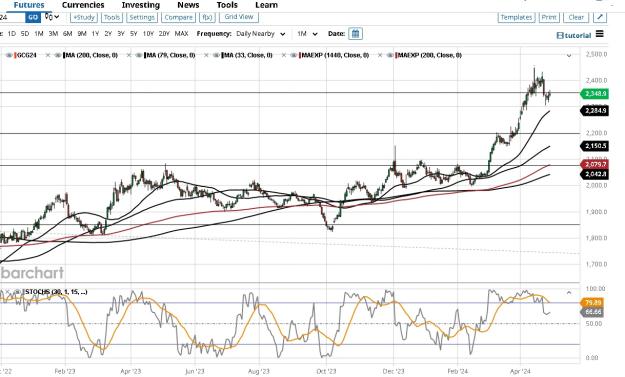Set chart period to 6M

tap(67, 34)
